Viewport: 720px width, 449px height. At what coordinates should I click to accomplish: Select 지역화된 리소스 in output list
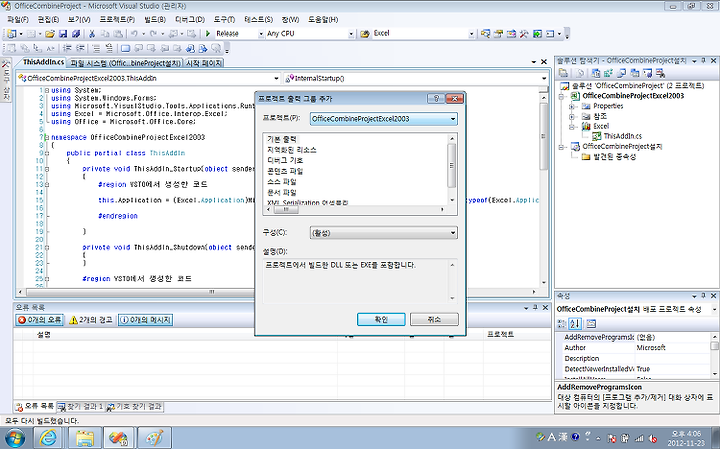pos(292,150)
